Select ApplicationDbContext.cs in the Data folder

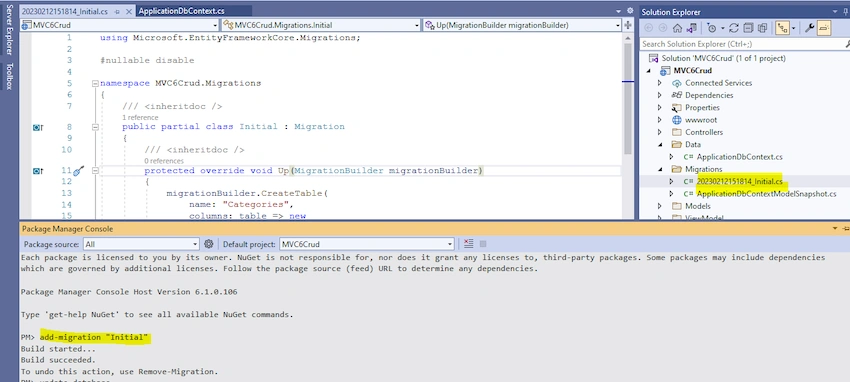tap(739, 157)
